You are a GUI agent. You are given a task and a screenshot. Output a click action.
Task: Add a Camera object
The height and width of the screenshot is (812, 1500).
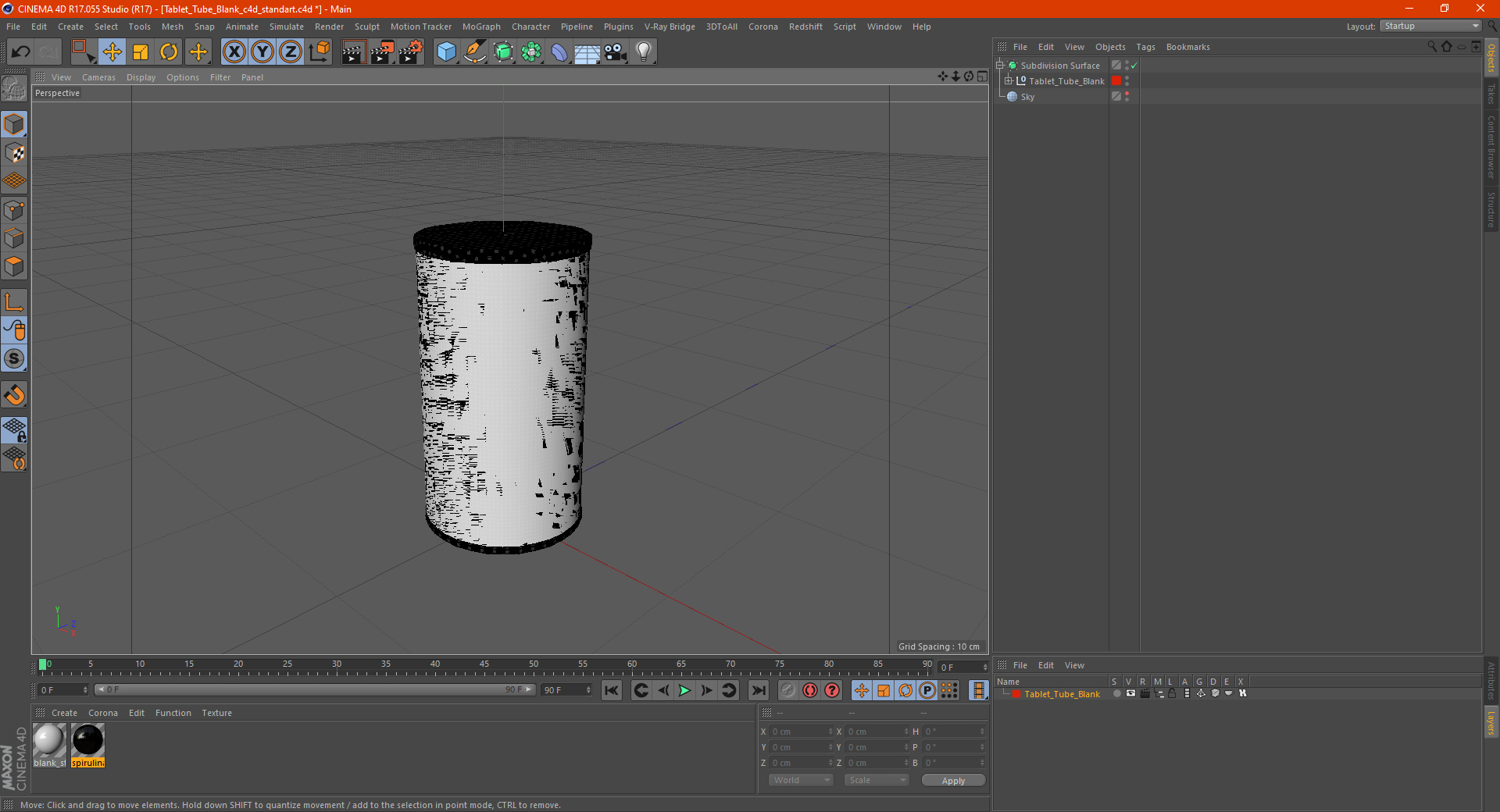pos(616,52)
